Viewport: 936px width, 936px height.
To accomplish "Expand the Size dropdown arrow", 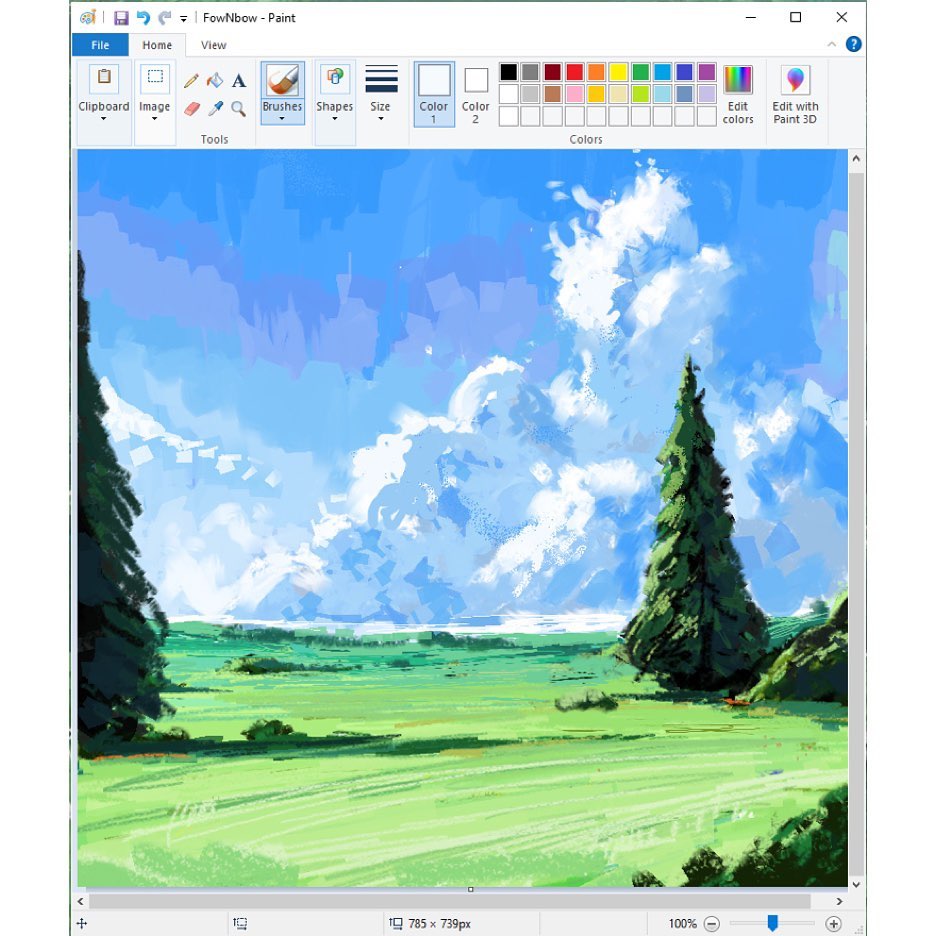I will point(381,119).
